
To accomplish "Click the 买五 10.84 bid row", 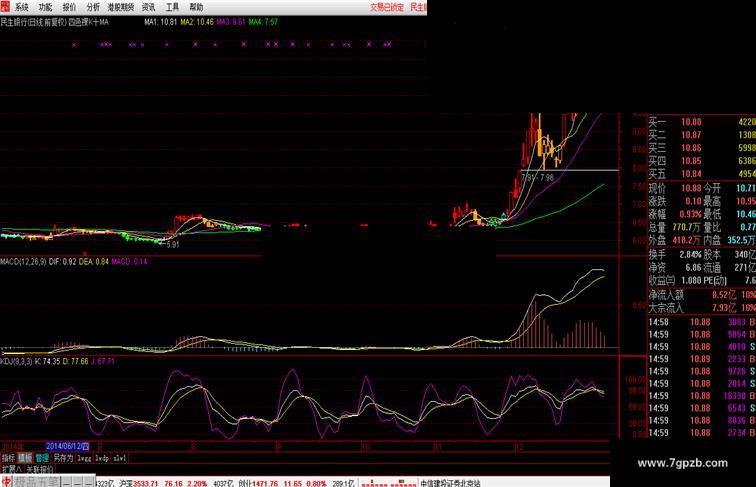I will tap(702, 174).
